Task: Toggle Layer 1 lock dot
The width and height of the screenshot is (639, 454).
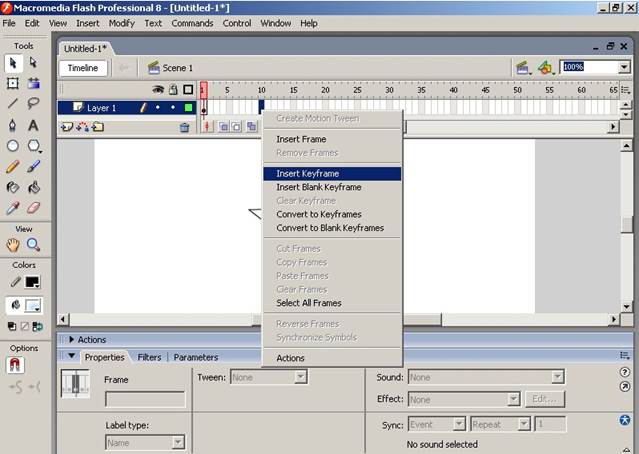Action: point(173,108)
